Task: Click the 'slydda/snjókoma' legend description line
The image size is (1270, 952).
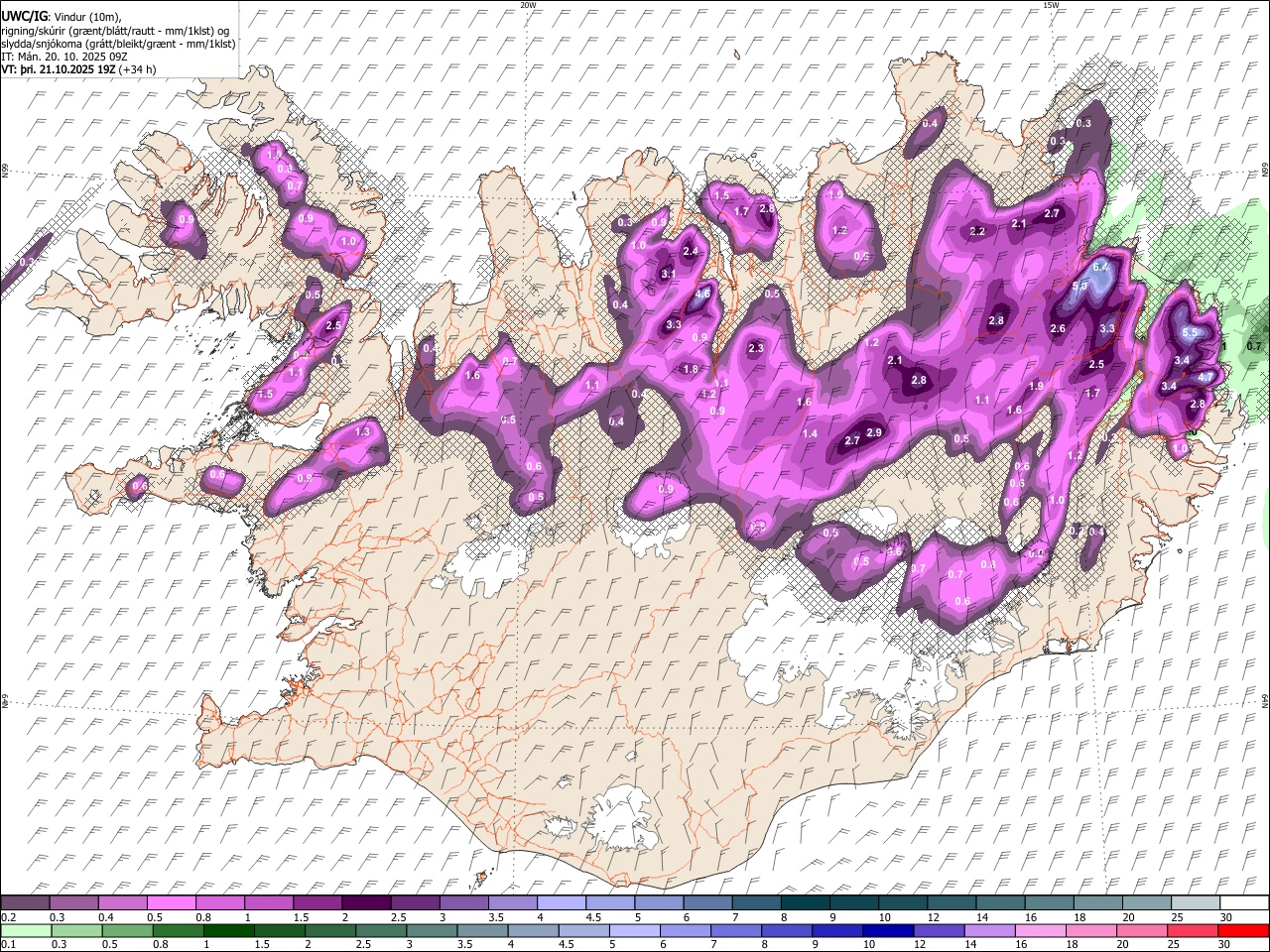Action: pos(118,44)
